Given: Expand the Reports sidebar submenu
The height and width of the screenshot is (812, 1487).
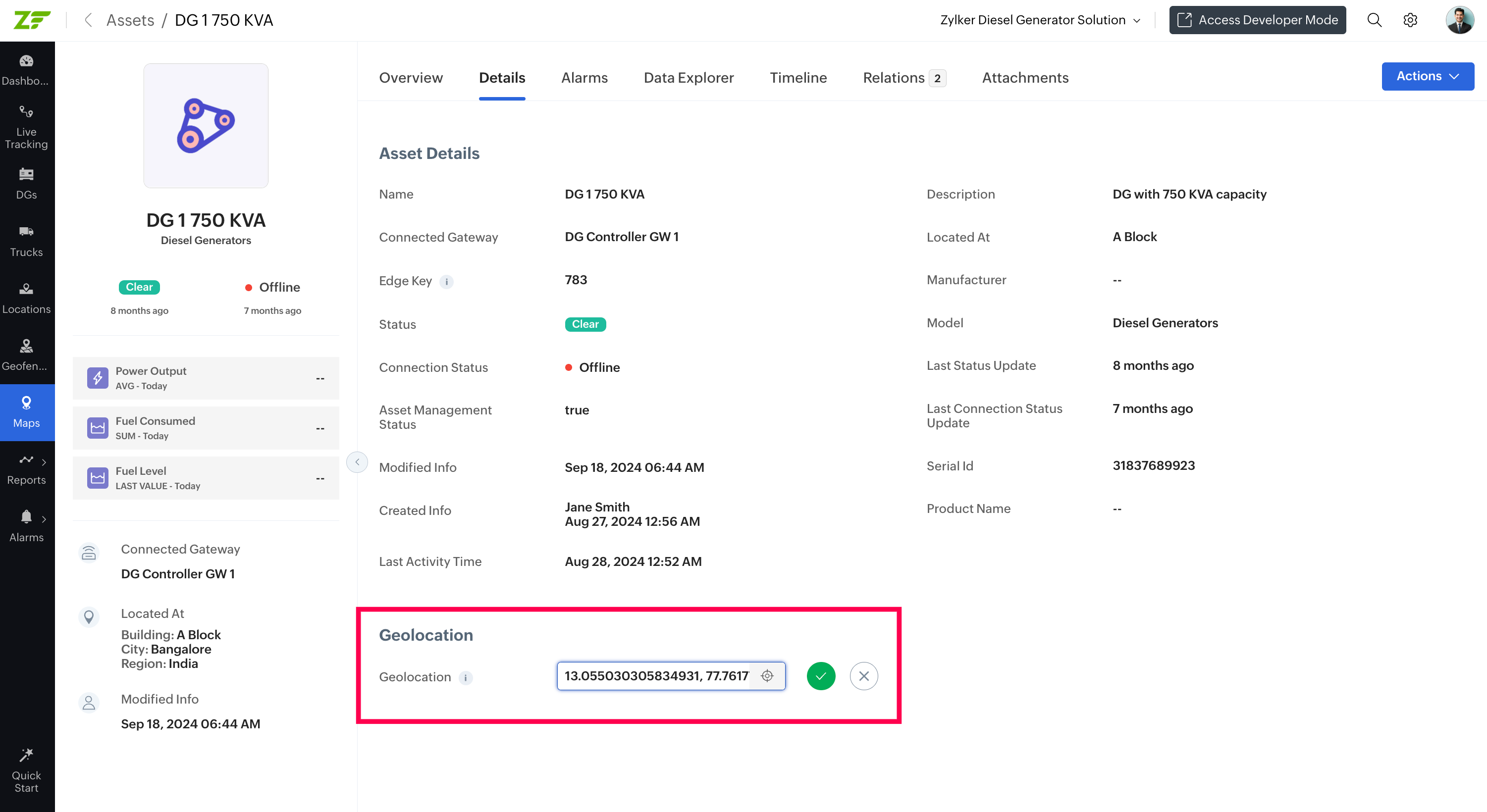Looking at the screenshot, I should point(44,461).
